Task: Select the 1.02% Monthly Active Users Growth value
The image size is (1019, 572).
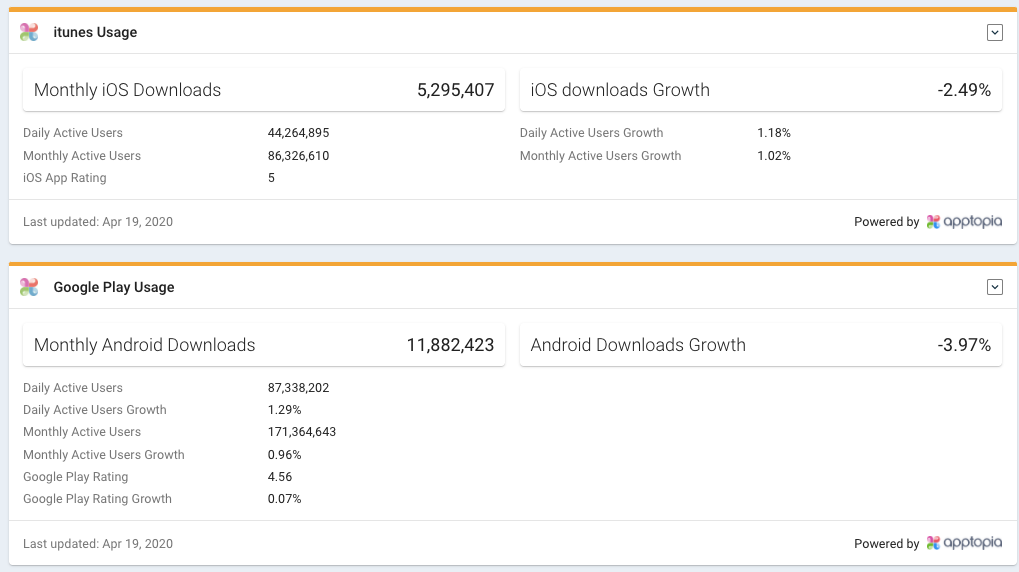Action: click(773, 156)
